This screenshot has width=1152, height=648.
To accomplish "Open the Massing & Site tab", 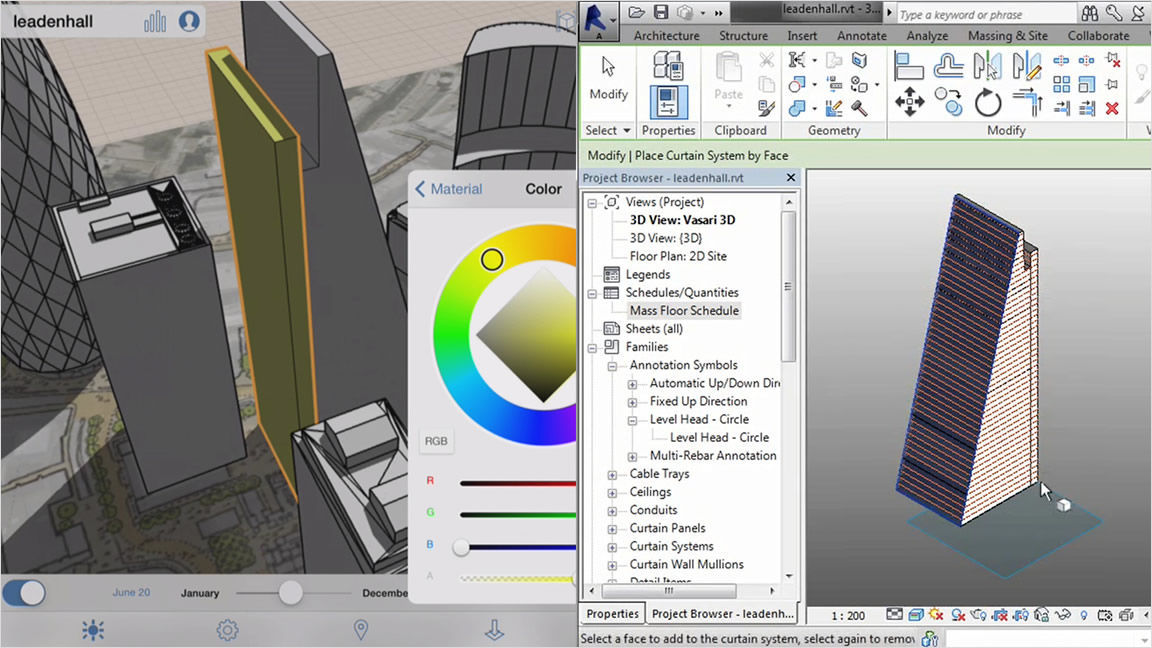I will (x=1007, y=35).
